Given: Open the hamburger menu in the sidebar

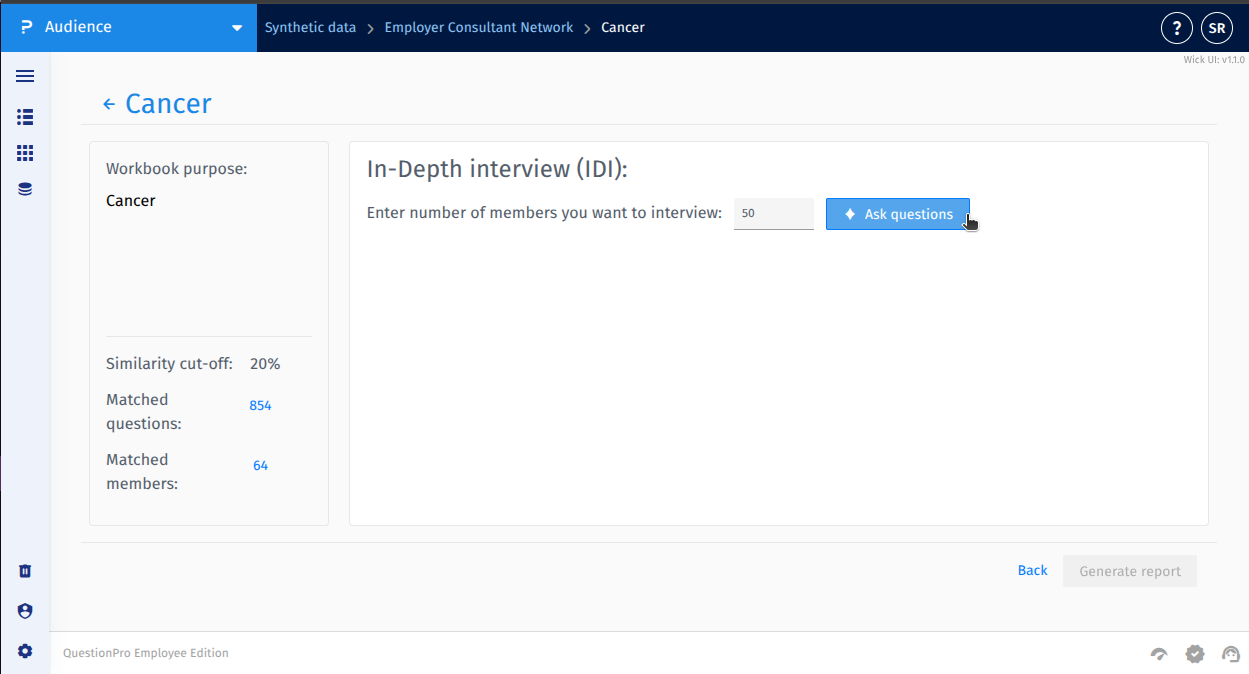Looking at the screenshot, I should pos(25,76).
